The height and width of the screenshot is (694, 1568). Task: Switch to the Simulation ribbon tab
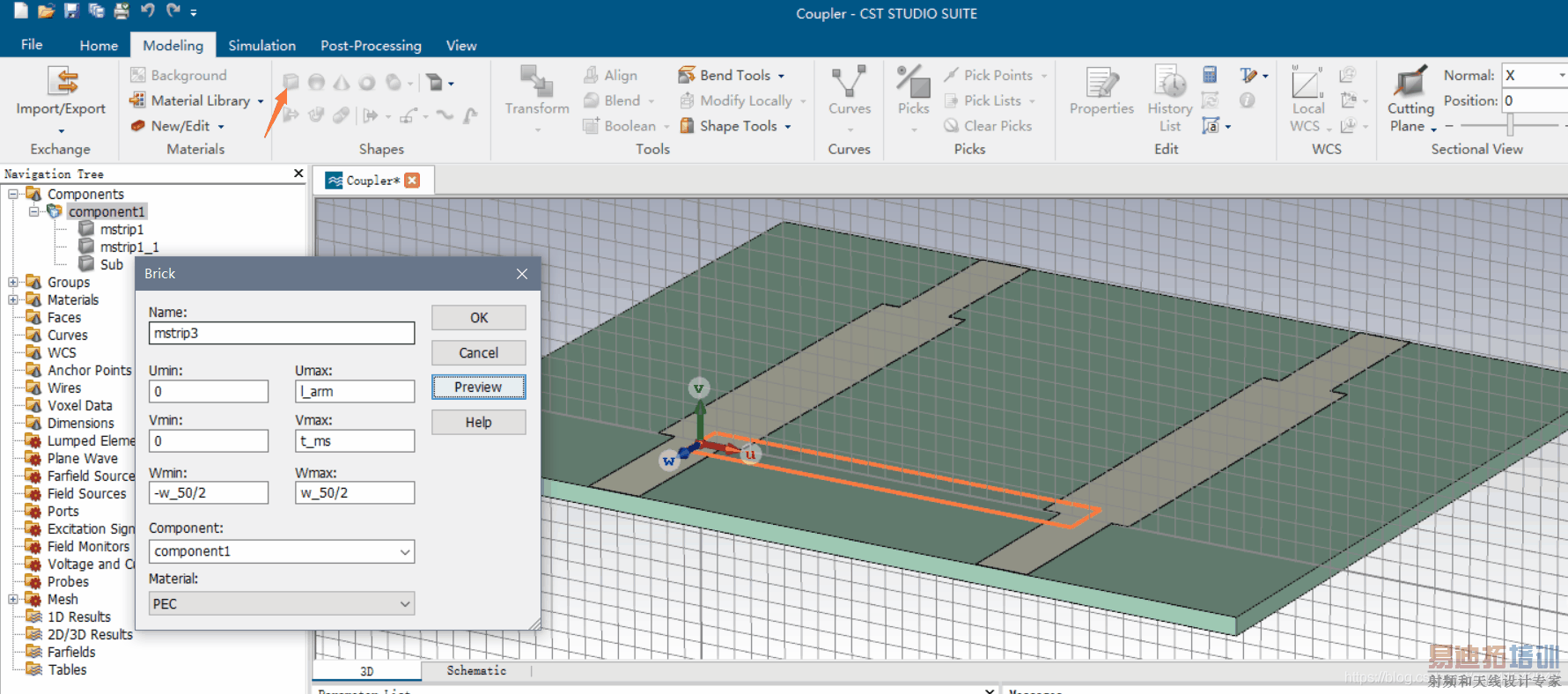(x=261, y=45)
